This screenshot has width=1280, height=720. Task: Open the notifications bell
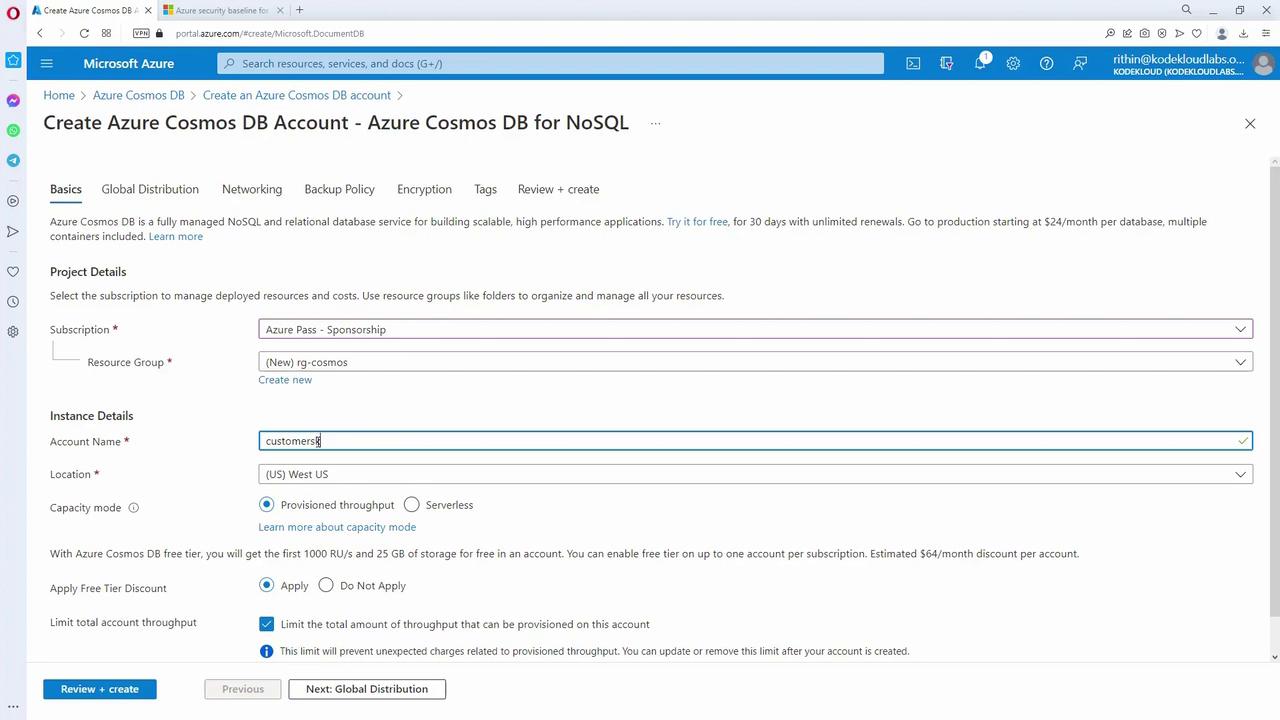(x=980, y=63)
